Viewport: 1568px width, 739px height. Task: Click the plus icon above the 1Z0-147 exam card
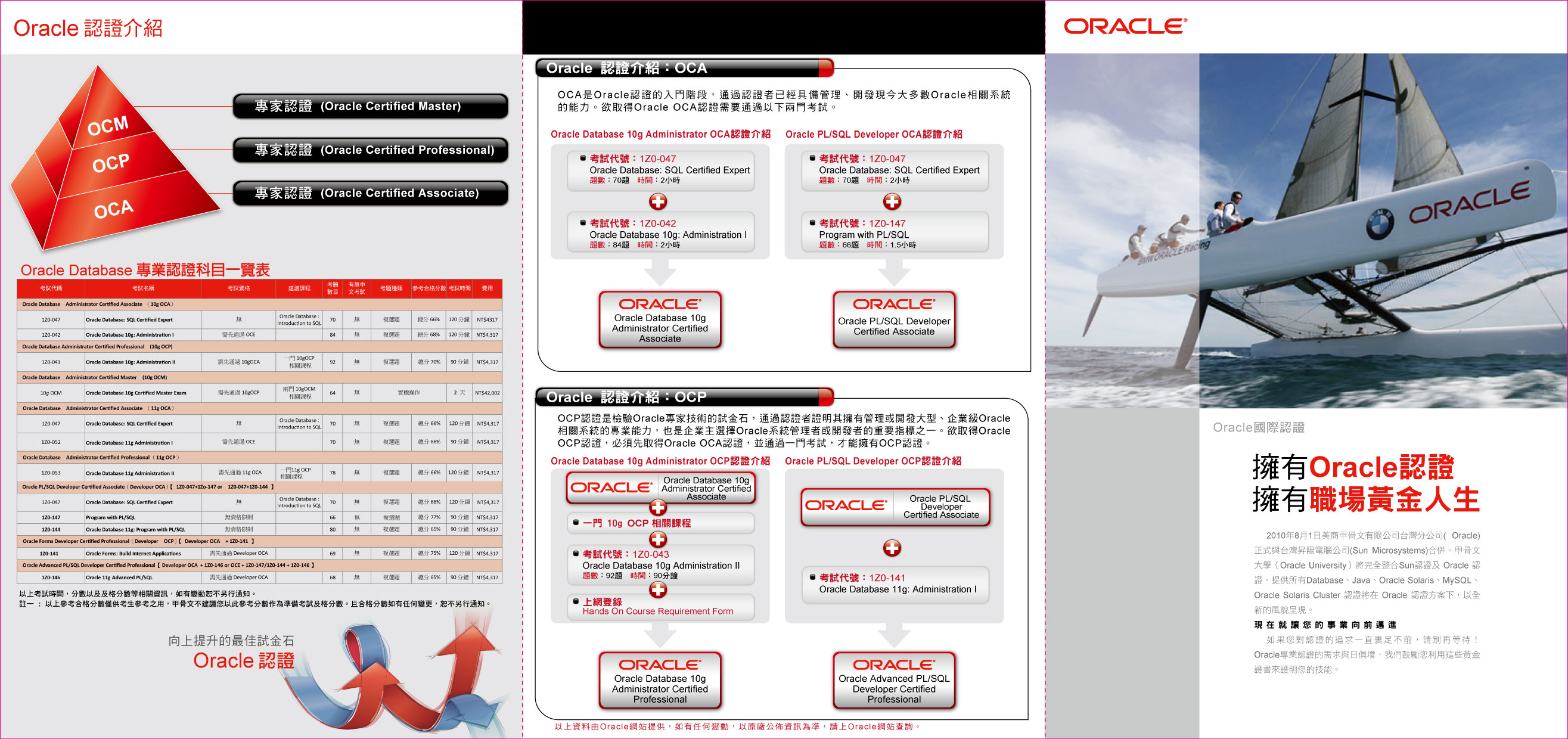click(x=892, y=201)
